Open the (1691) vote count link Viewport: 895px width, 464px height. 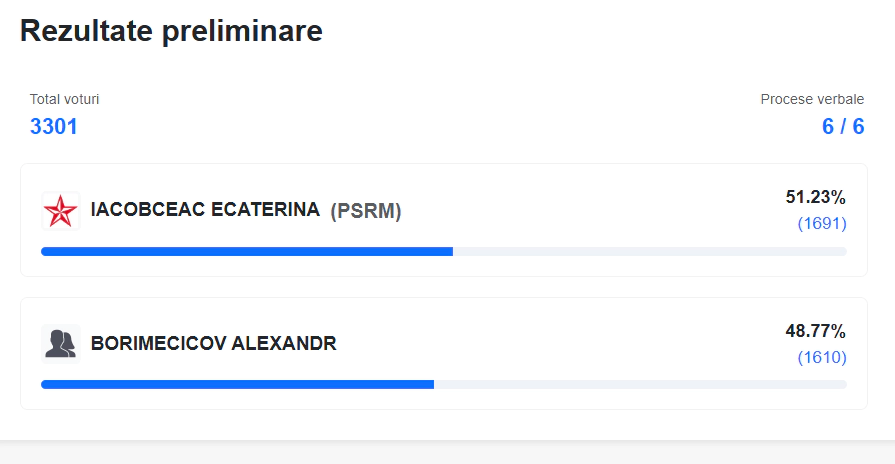pyautogui.click(x=822, y=223)
